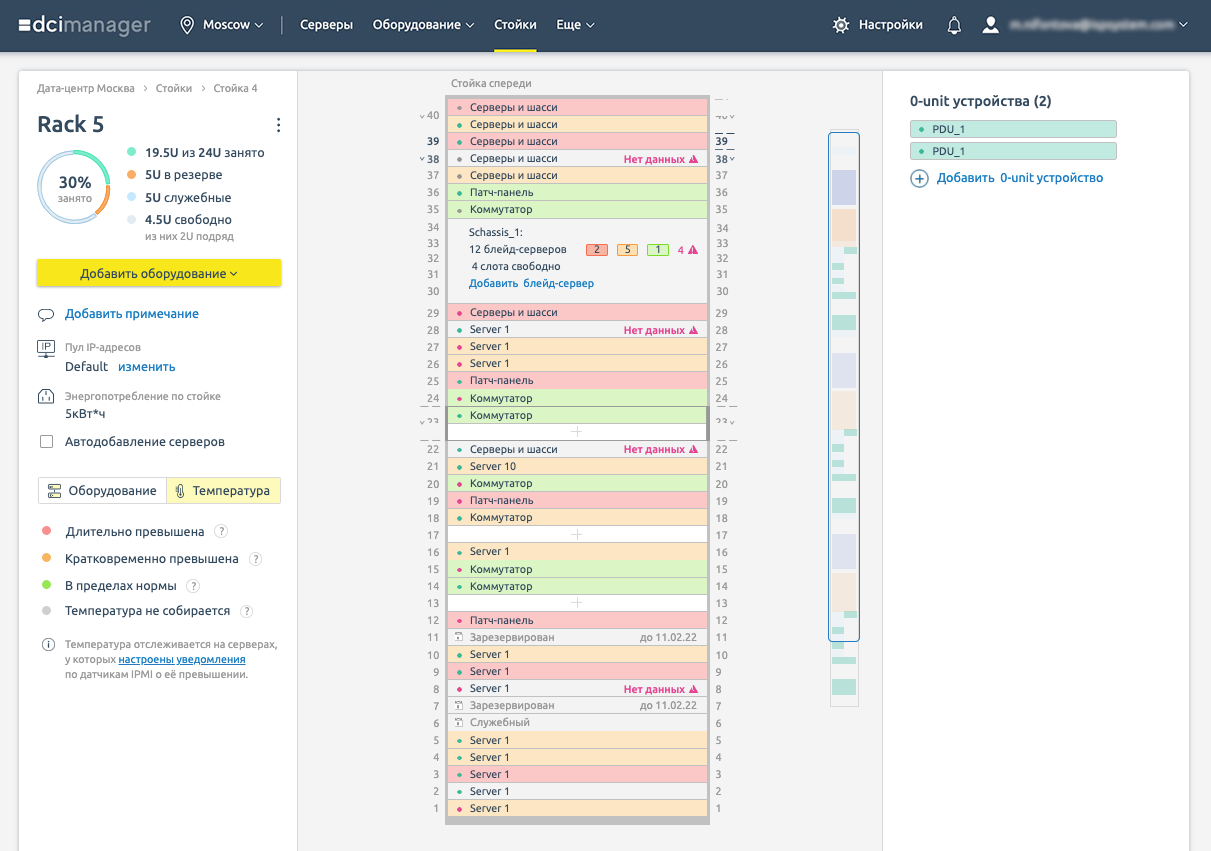The width and height of the screenshot is (1211, 851).
Task: Click the settings gear icon
Action: pyautogui.click(x=841, y=25)
